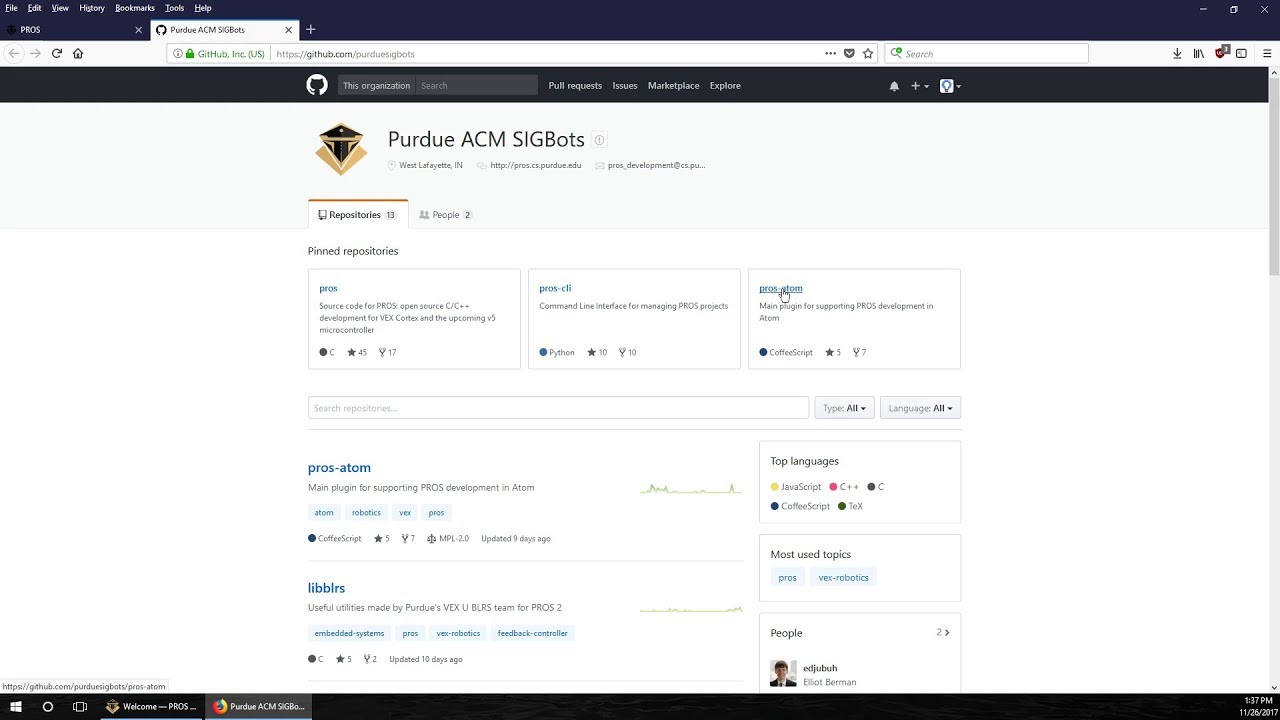Image resolution: width=1280 pixels, height=720 pixels.
Task: Open the pinned pros repository
Action: click(x=328, y=288)
